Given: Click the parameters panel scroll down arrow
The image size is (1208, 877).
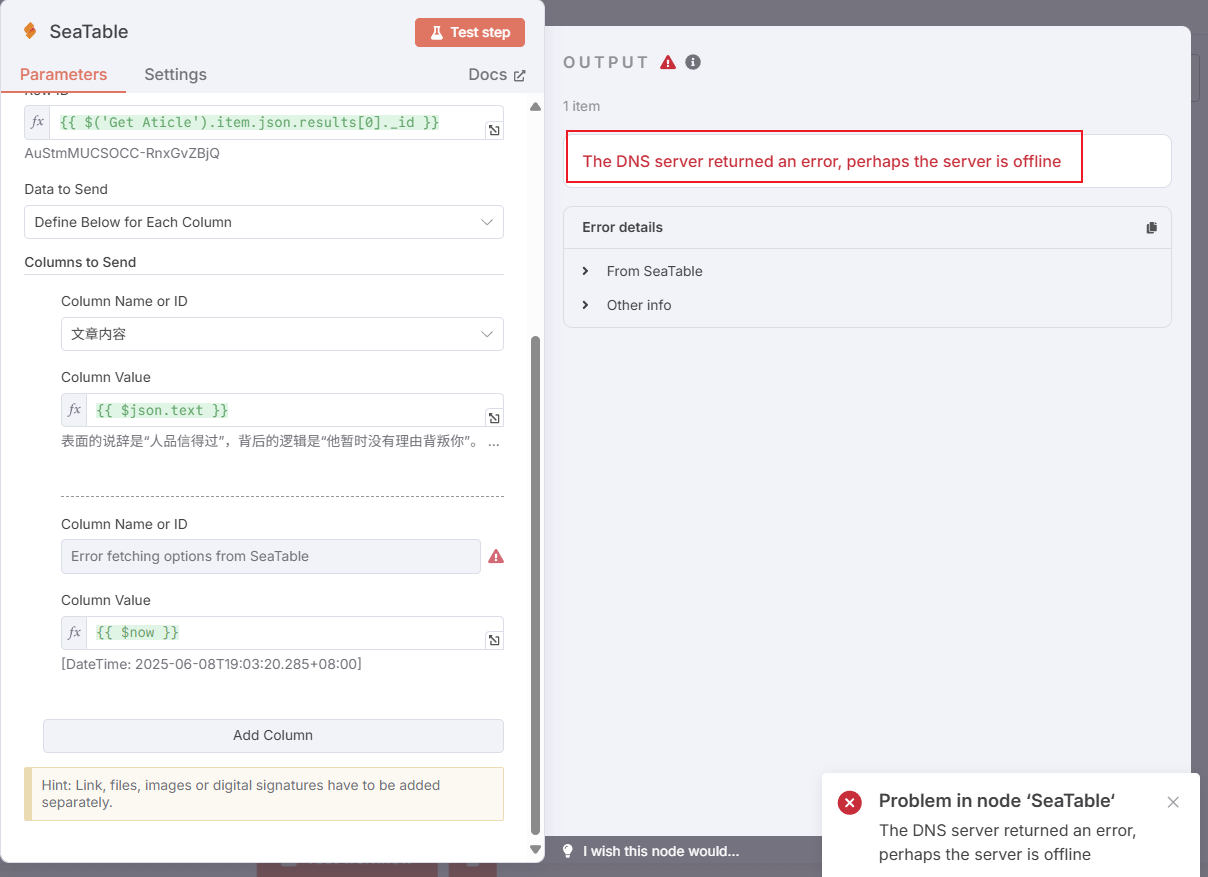Looking at the screenshot, I should (x=535, y=850).
